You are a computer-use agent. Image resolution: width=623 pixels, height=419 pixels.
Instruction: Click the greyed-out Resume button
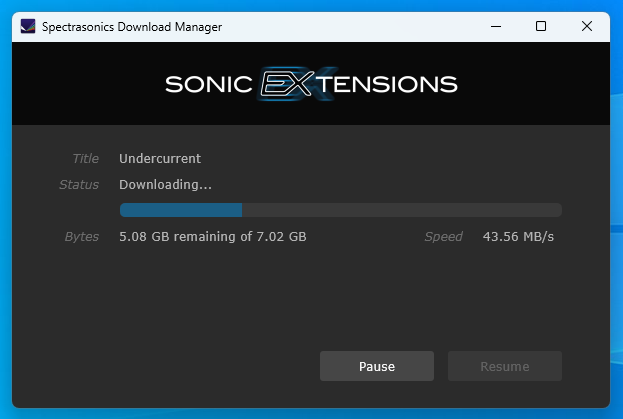pyautogui.click(x=505, y=366)
